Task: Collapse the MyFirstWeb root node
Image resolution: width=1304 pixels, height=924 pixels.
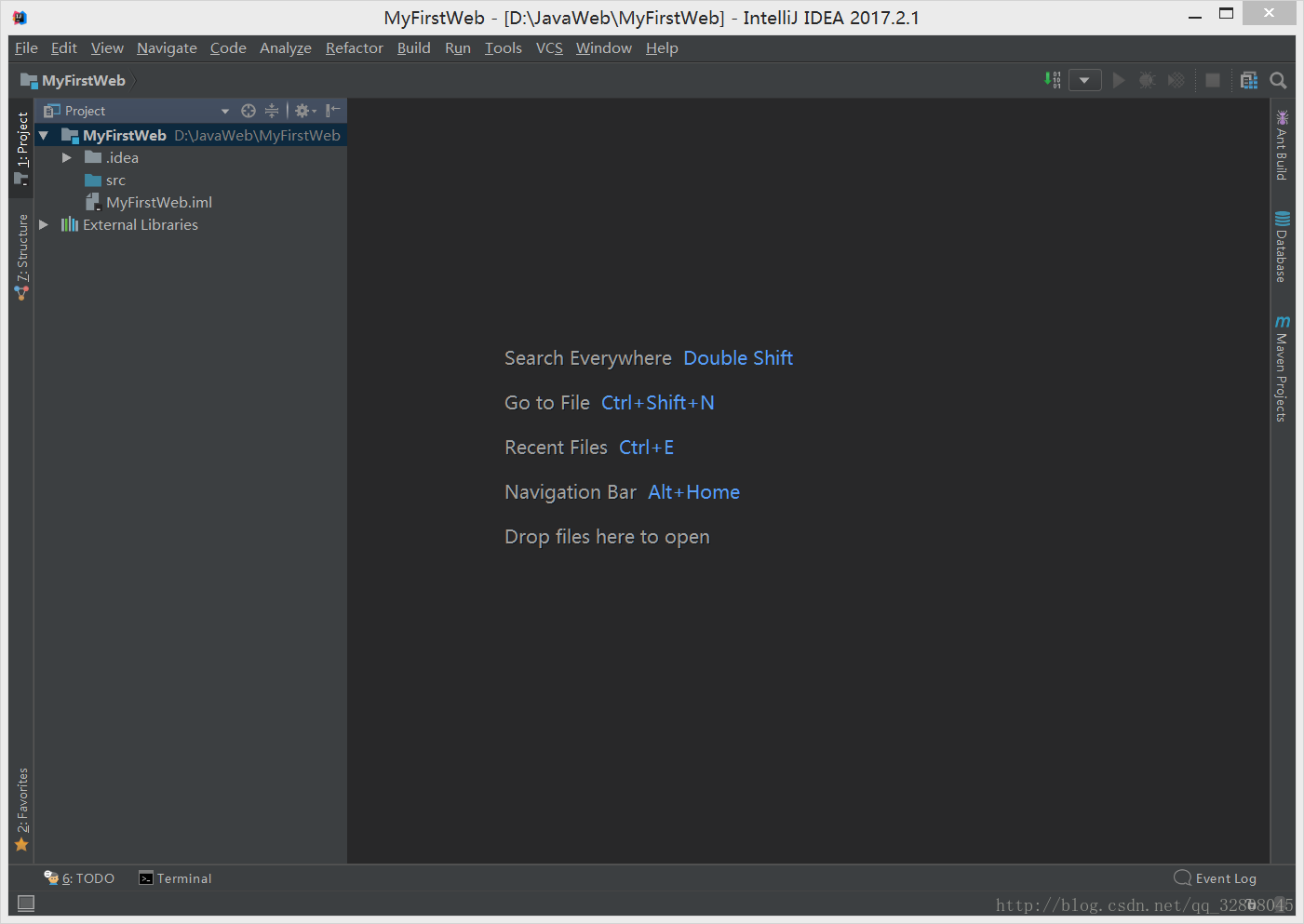Action: tap(44, 135)
